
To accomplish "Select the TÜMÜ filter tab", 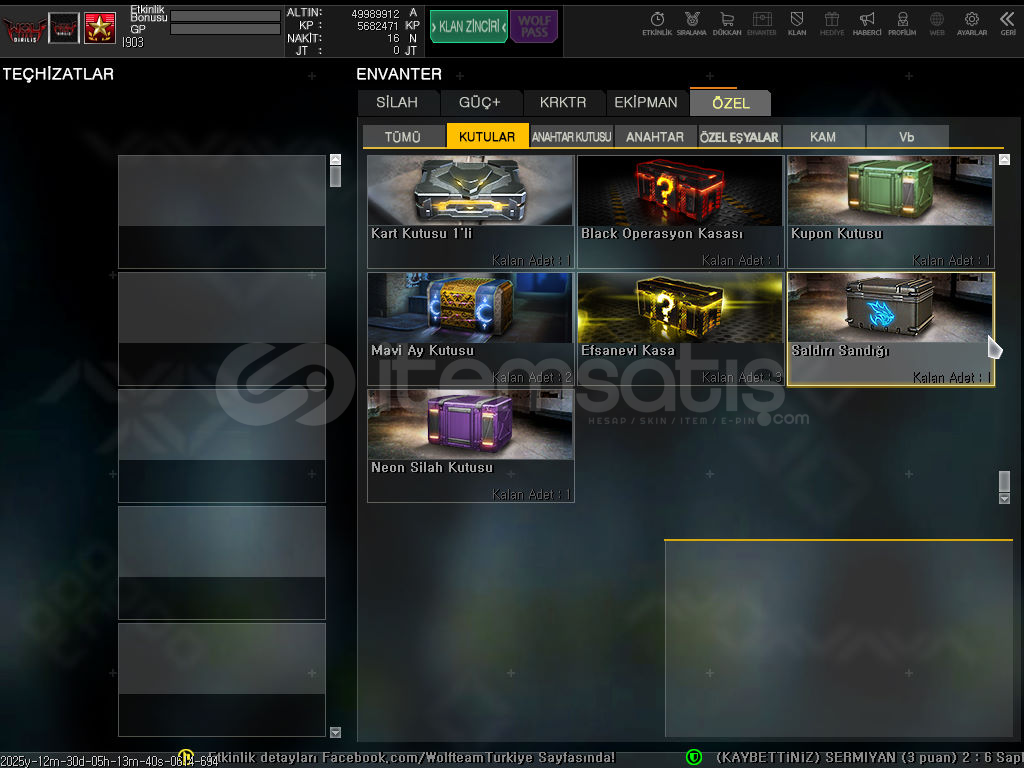I will (403, 137).
